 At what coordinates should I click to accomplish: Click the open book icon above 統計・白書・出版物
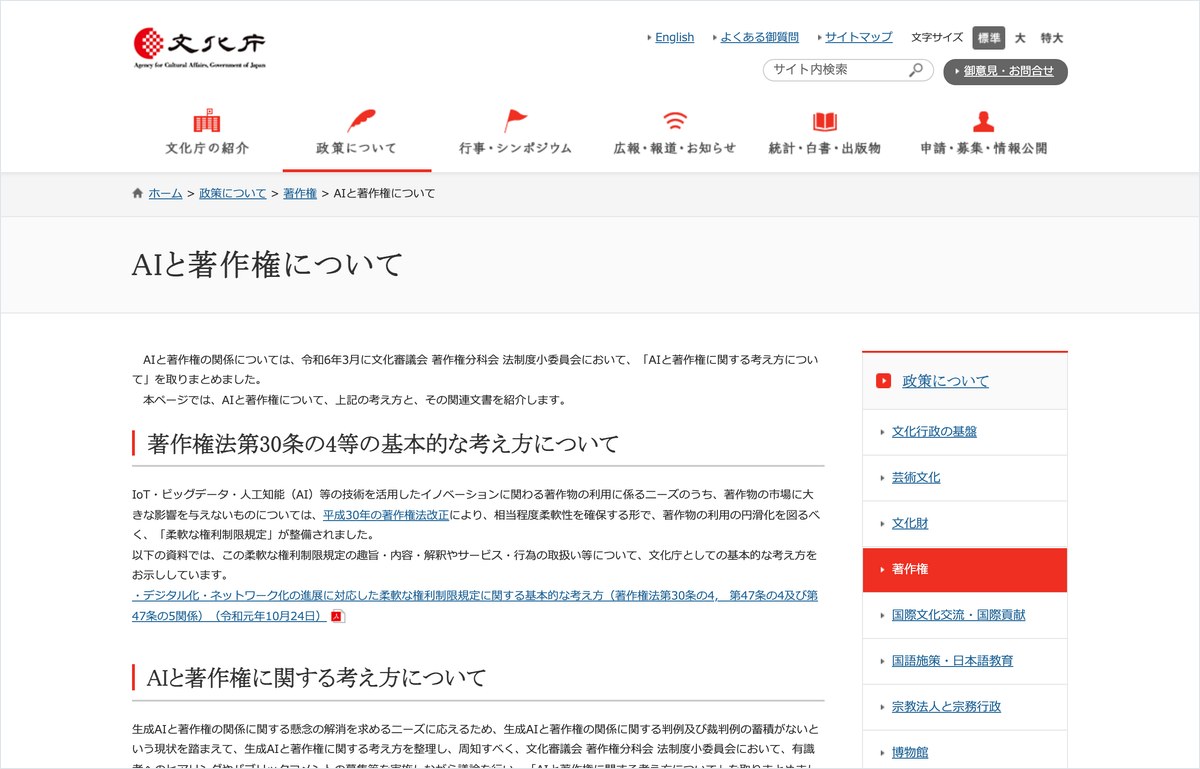[x=825, y=121]
